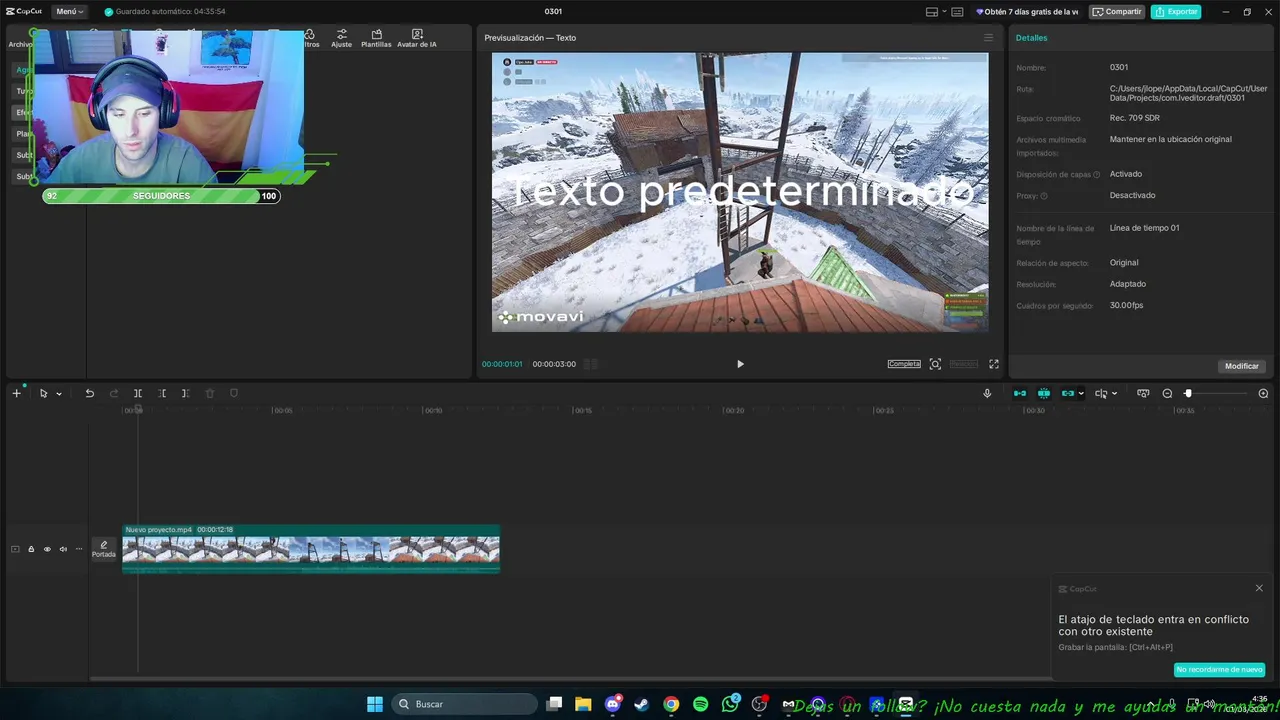The height and width of the screenshot is (720, 1280).
Task: Click the split clip tool
Action: pyautogui.click(x=138, y=393)
